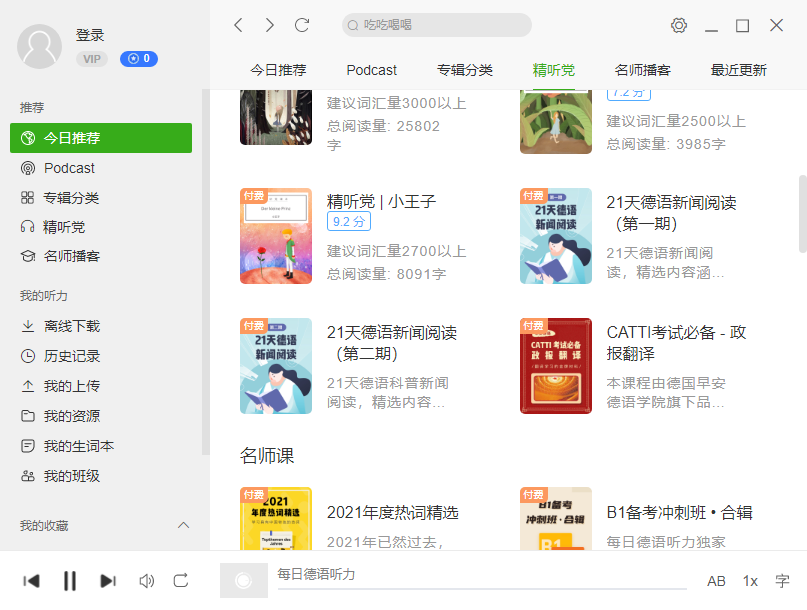Toggle the loop playback mode icon

click(181, 581)
